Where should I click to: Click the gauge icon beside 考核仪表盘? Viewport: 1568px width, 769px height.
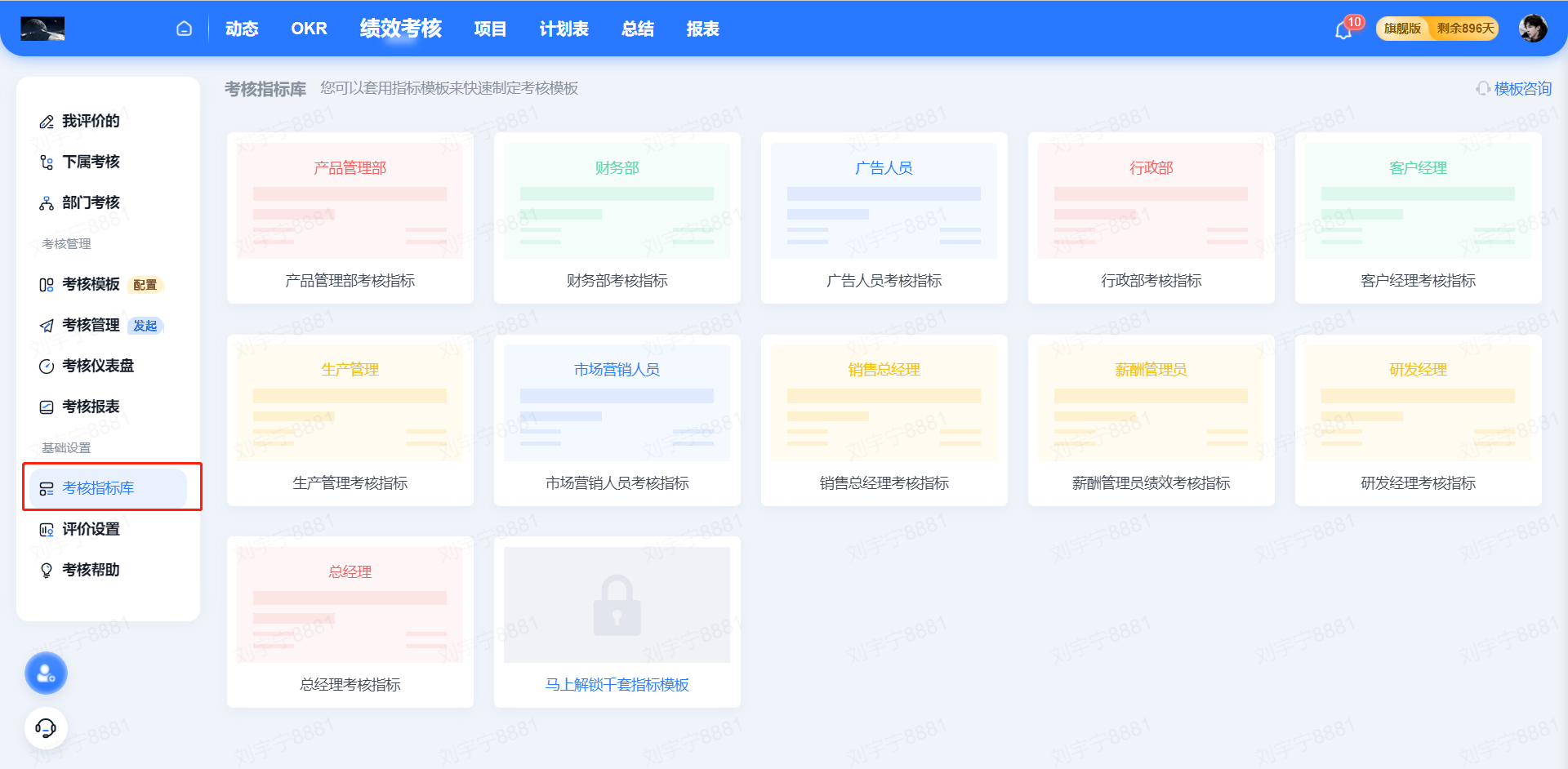pyautogui.click(x=47, y=367)
